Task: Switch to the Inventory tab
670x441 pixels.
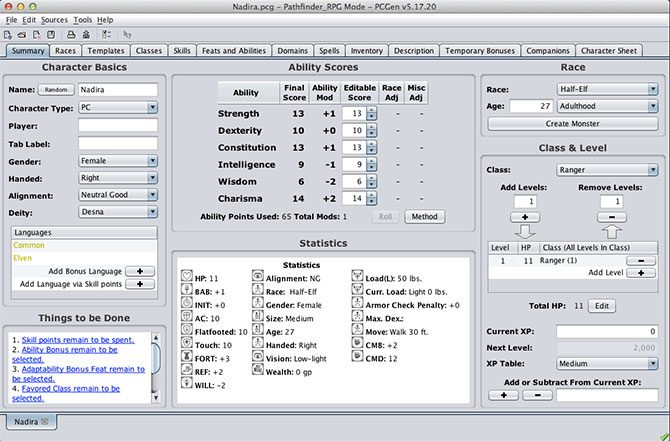Action: [x=367, y=50]
